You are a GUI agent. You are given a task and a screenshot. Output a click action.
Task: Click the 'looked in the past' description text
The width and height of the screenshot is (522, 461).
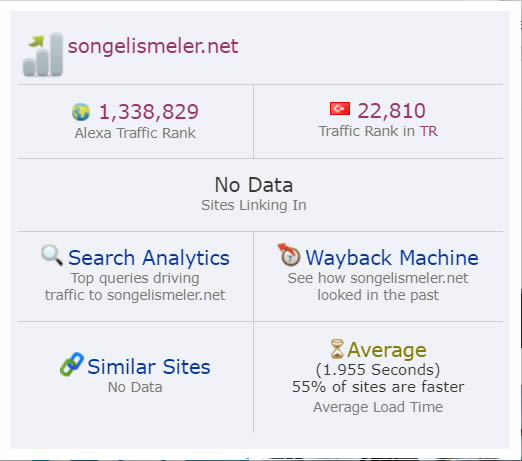(x=378, y=295)
